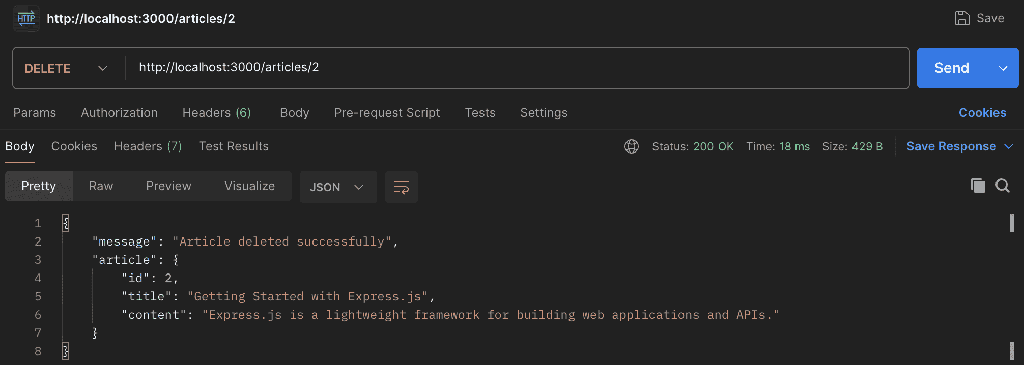
Task: Click into the request URL field
Action: click(517, 68)
